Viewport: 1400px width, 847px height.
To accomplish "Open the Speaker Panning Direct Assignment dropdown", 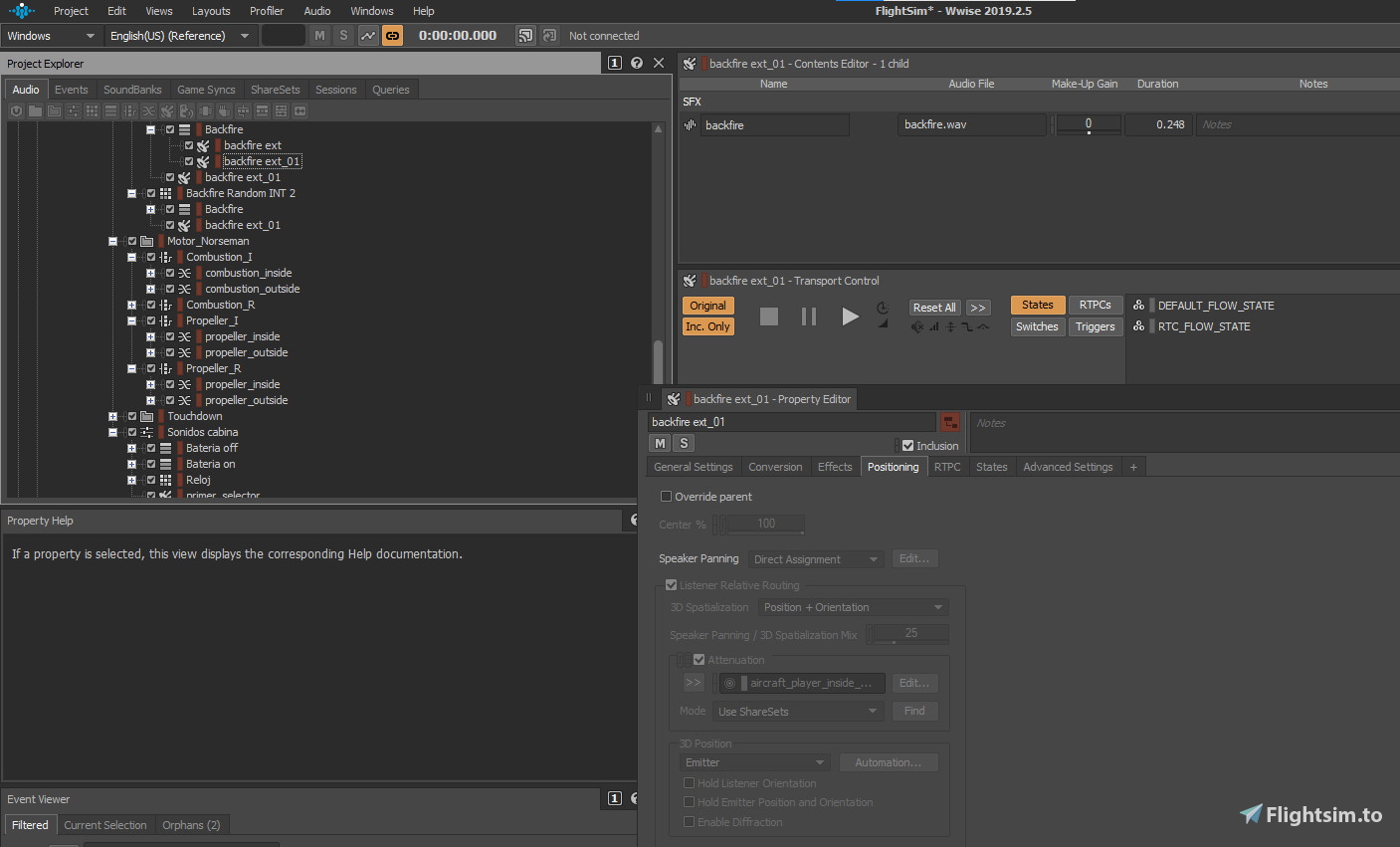I will [816, 559].
